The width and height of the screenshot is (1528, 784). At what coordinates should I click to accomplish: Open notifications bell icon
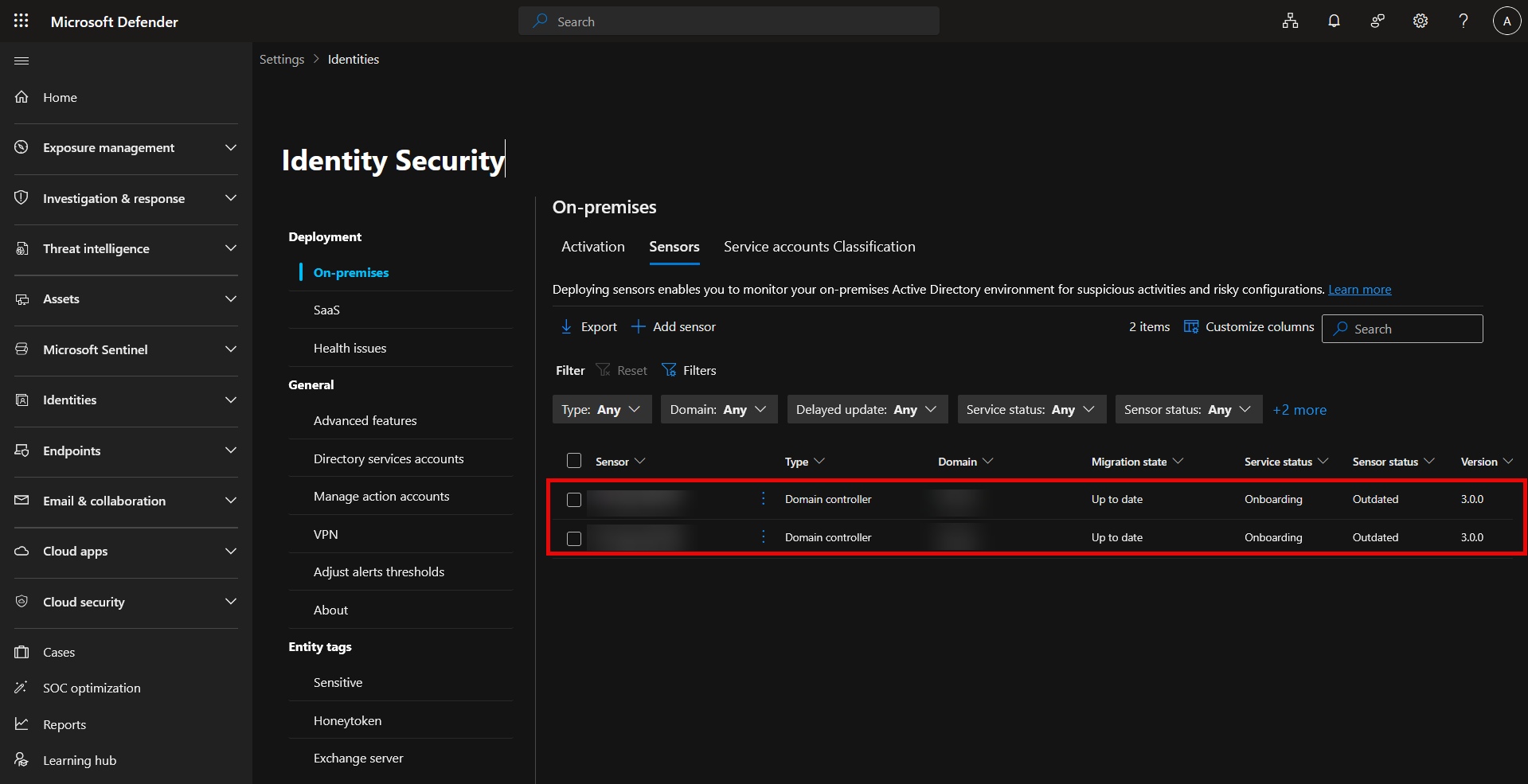point(1334,21)
